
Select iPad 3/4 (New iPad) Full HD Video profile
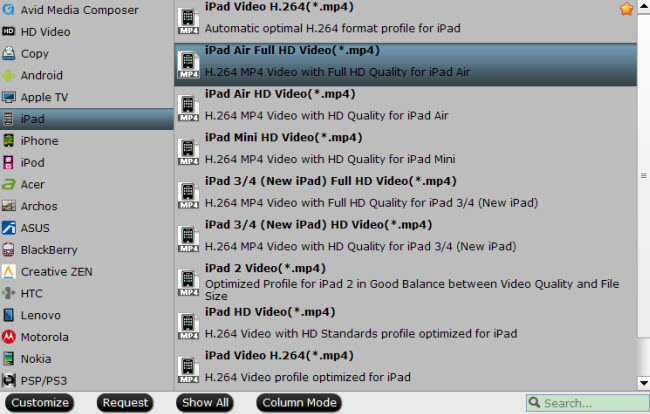(x=405, y=195)
